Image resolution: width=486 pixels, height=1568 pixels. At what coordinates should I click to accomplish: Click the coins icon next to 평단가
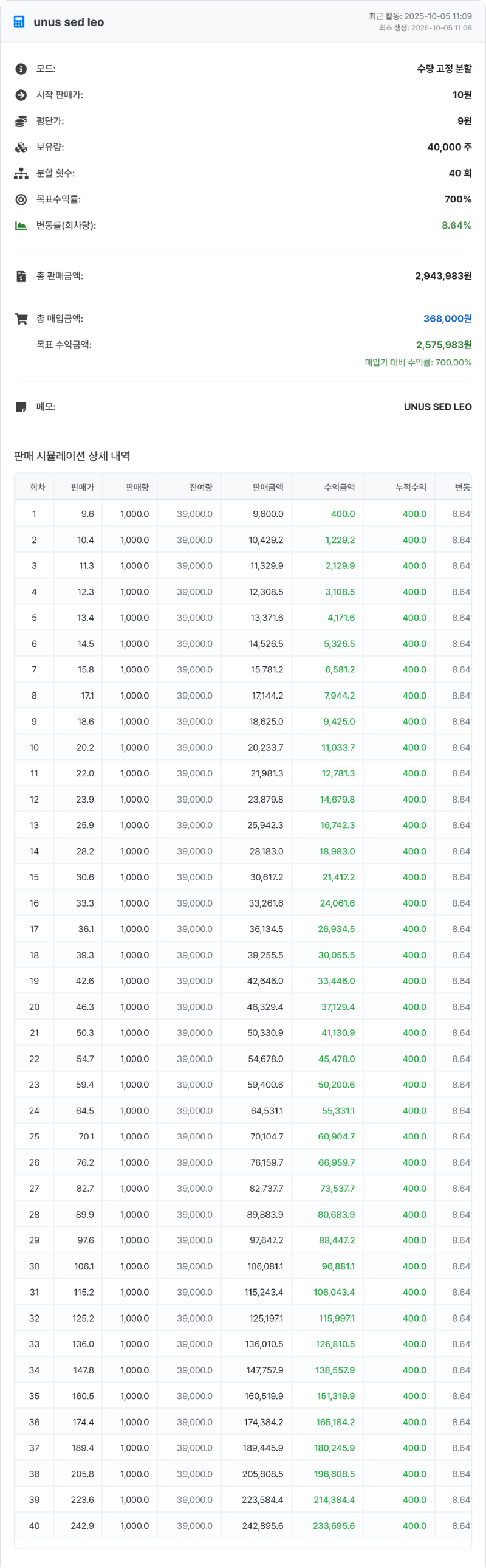point(21,122)
